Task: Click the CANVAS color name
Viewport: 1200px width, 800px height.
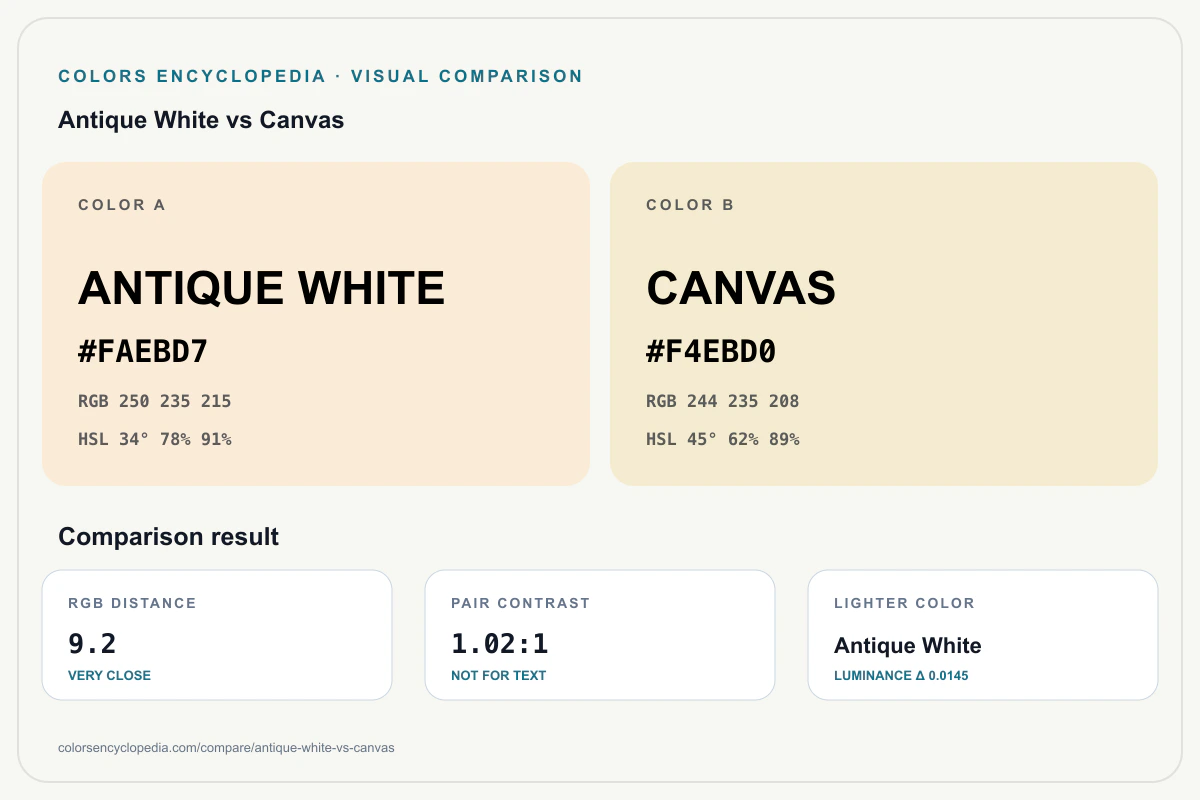Action: tap(741, 288)
